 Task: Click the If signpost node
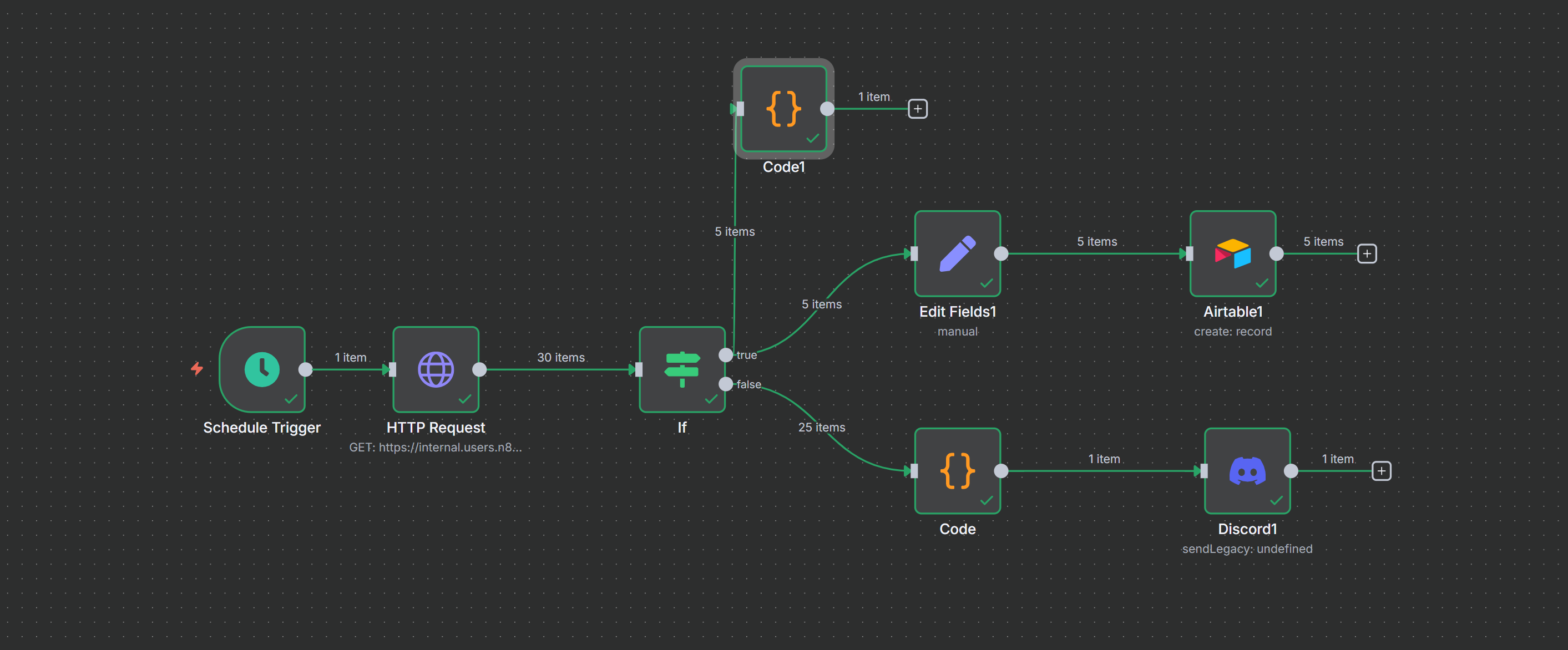coord(682,369)
